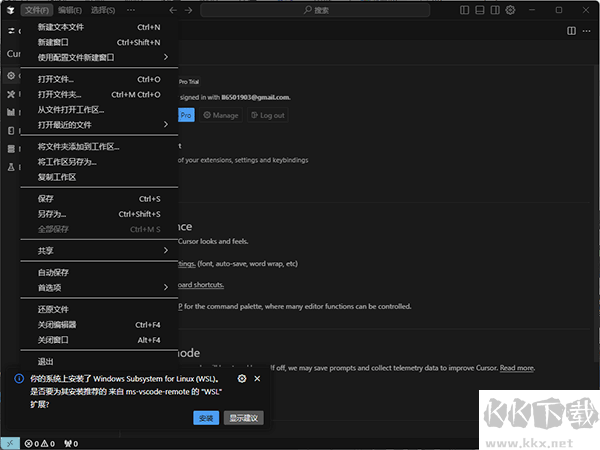Click the remote window icon in status bar
600x450 pixels.
(x=10, y=443)
